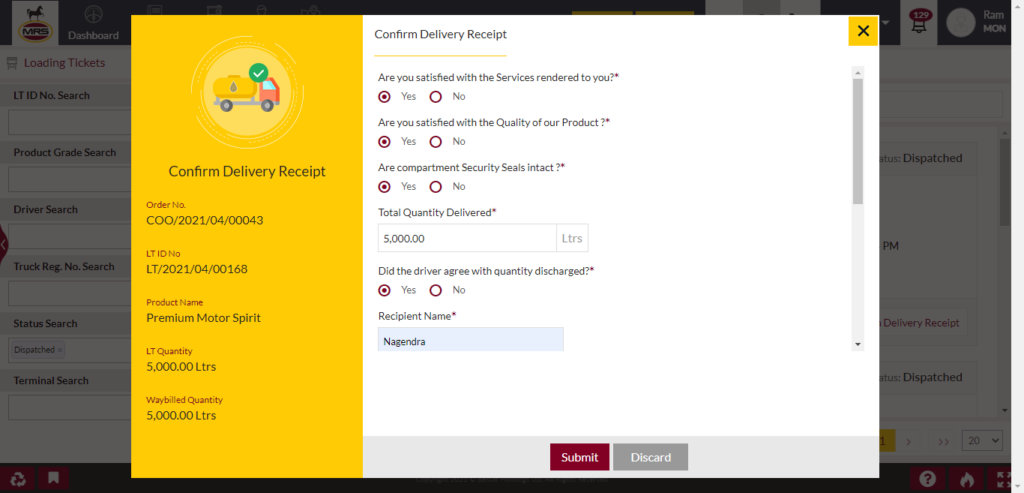Open the page size dropdown showing 20

pos(982,441)
